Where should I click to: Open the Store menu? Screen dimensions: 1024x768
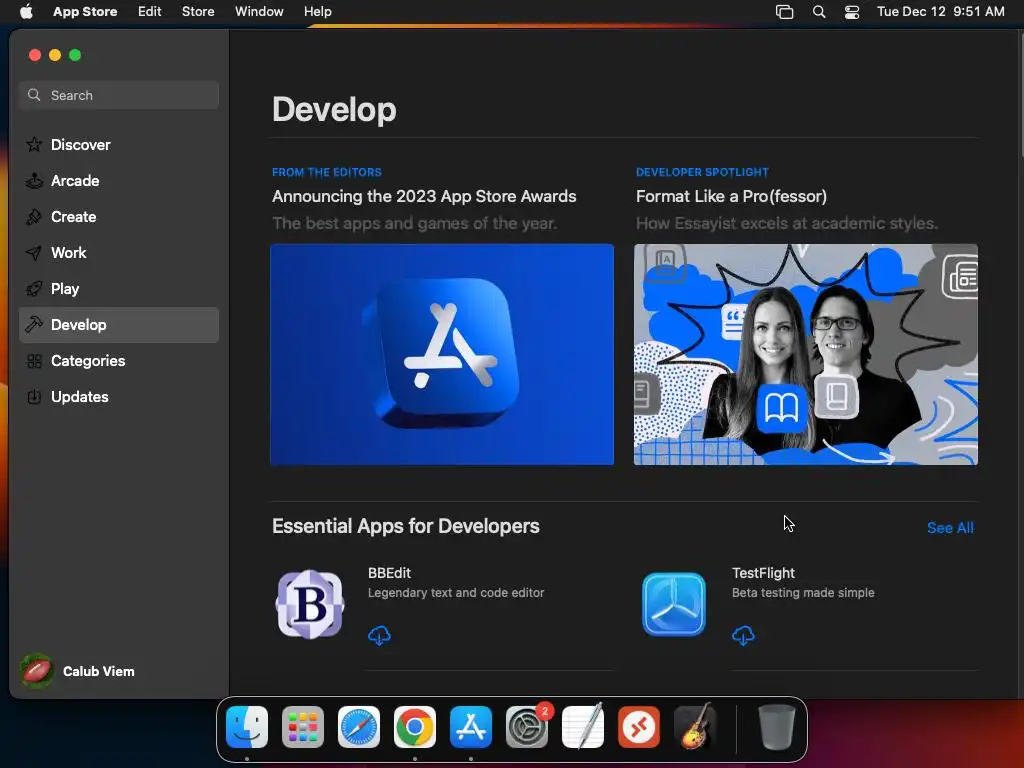[x=198, y=12]
